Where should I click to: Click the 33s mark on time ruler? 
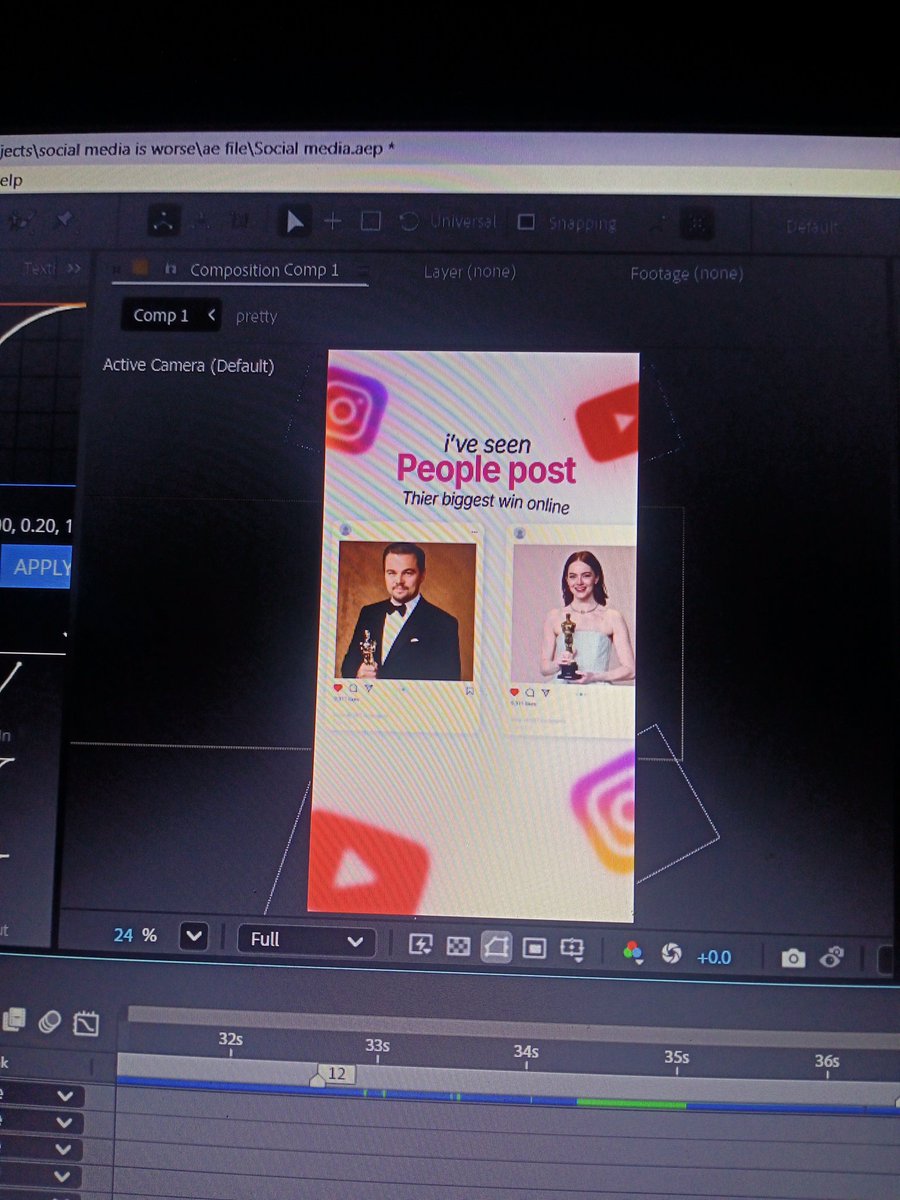(377, 1046)
